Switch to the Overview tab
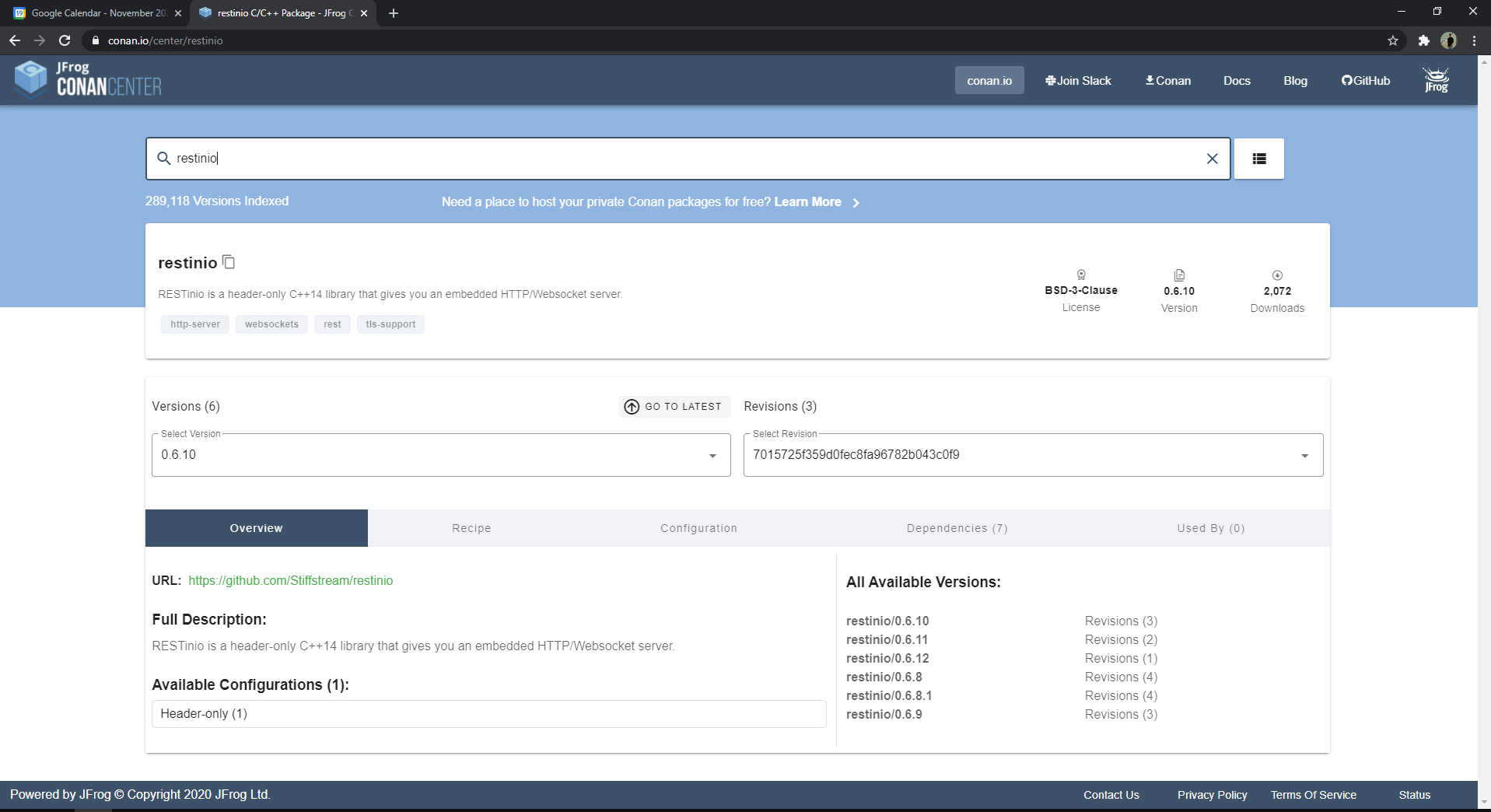1491x812 pixels. [256, 528]
